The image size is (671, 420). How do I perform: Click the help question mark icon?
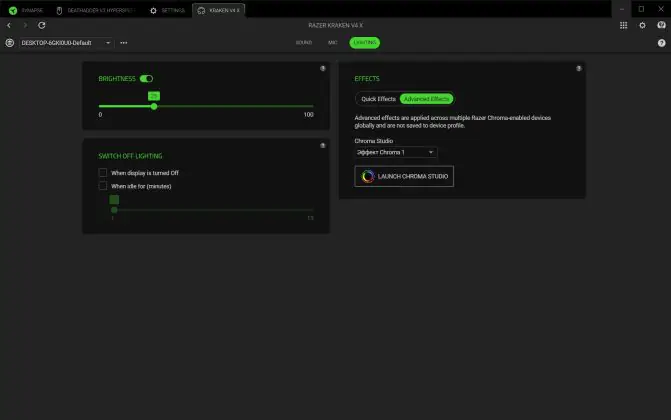pyautogui.click(x=661, y=43)
